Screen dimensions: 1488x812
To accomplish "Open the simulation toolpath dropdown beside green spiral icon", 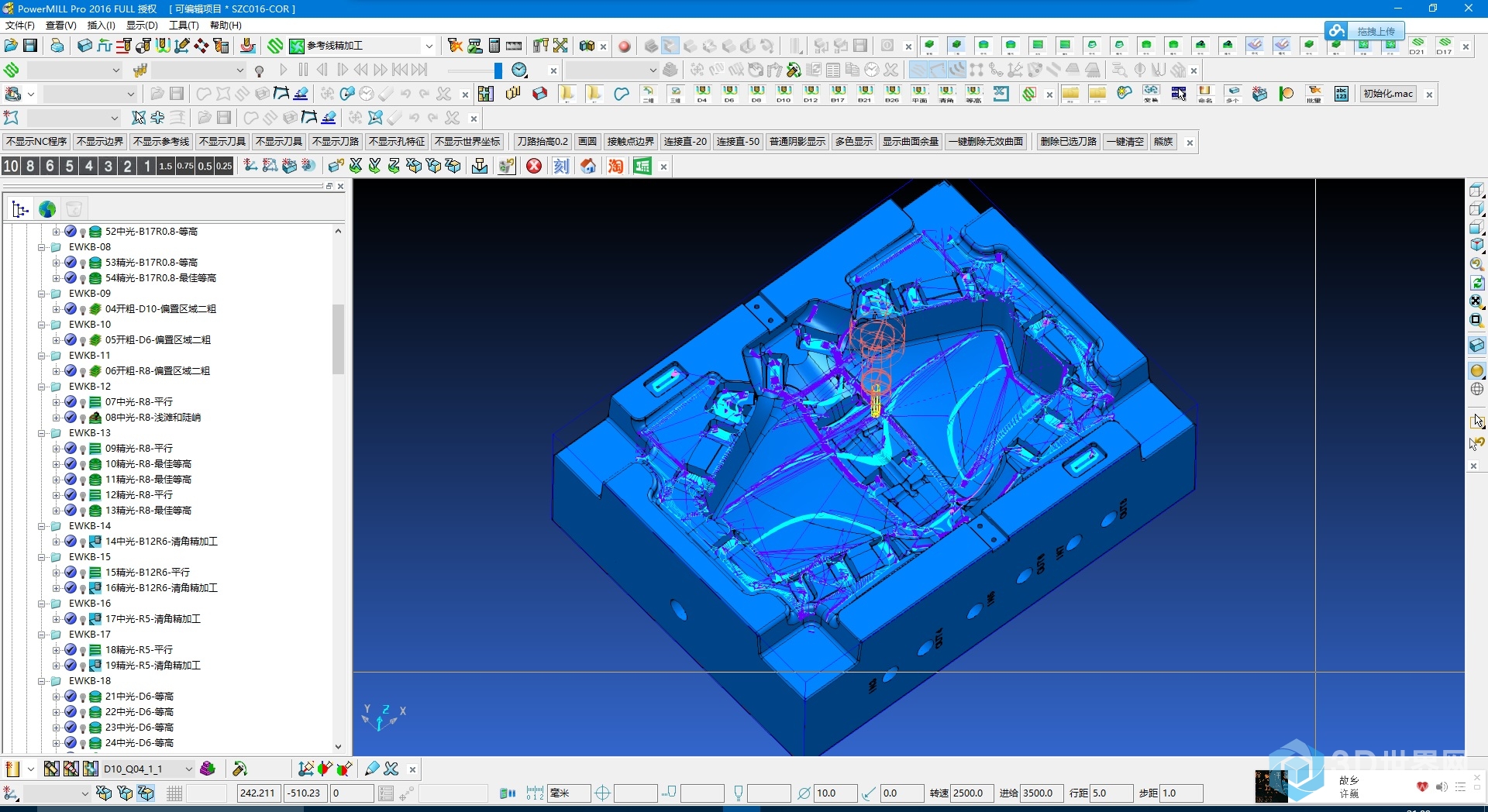I will pyautogui.click(x=116, y=71).
